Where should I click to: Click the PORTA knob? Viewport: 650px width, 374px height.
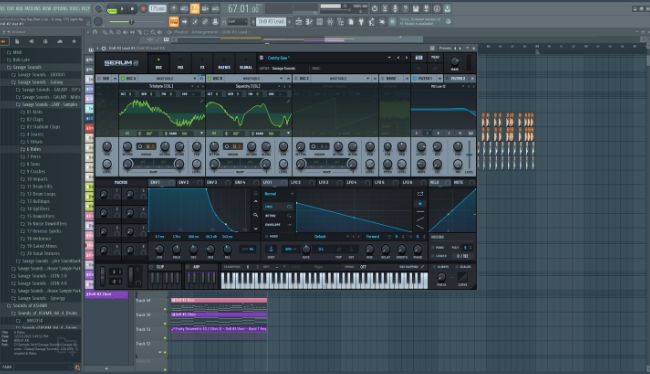441,277
